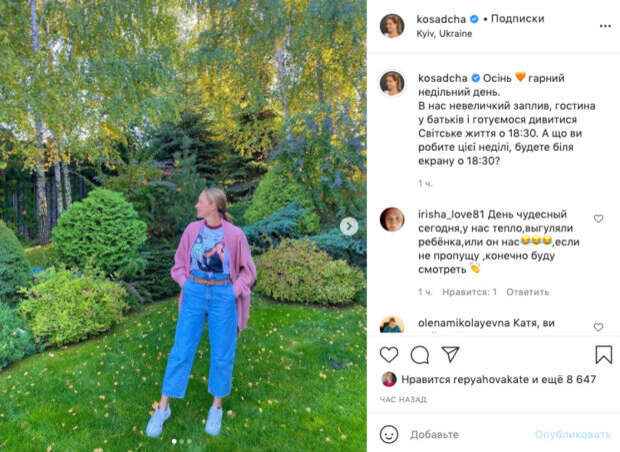Go to next photo with arrow

pos(349,226)
